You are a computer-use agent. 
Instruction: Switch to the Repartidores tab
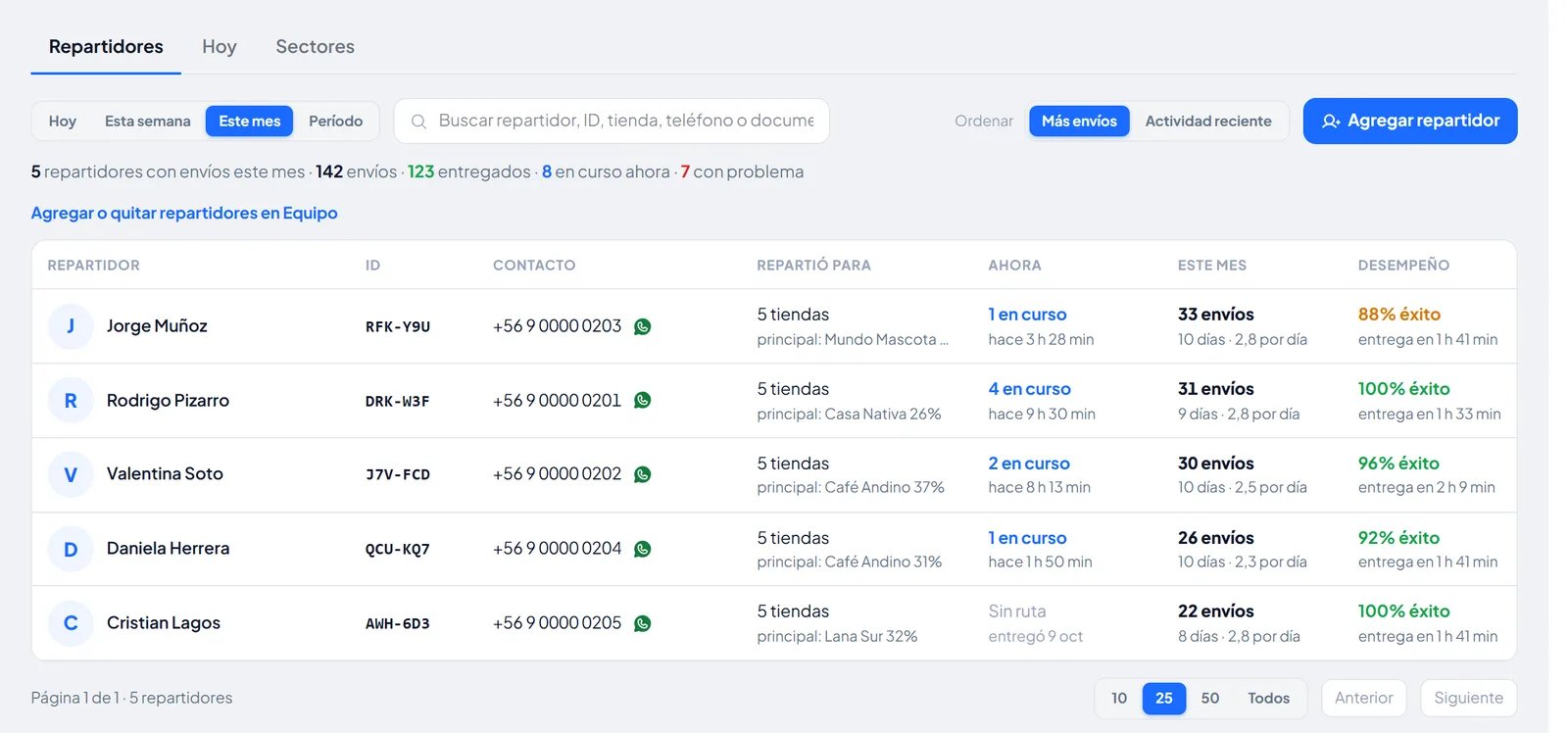[106, 47]
